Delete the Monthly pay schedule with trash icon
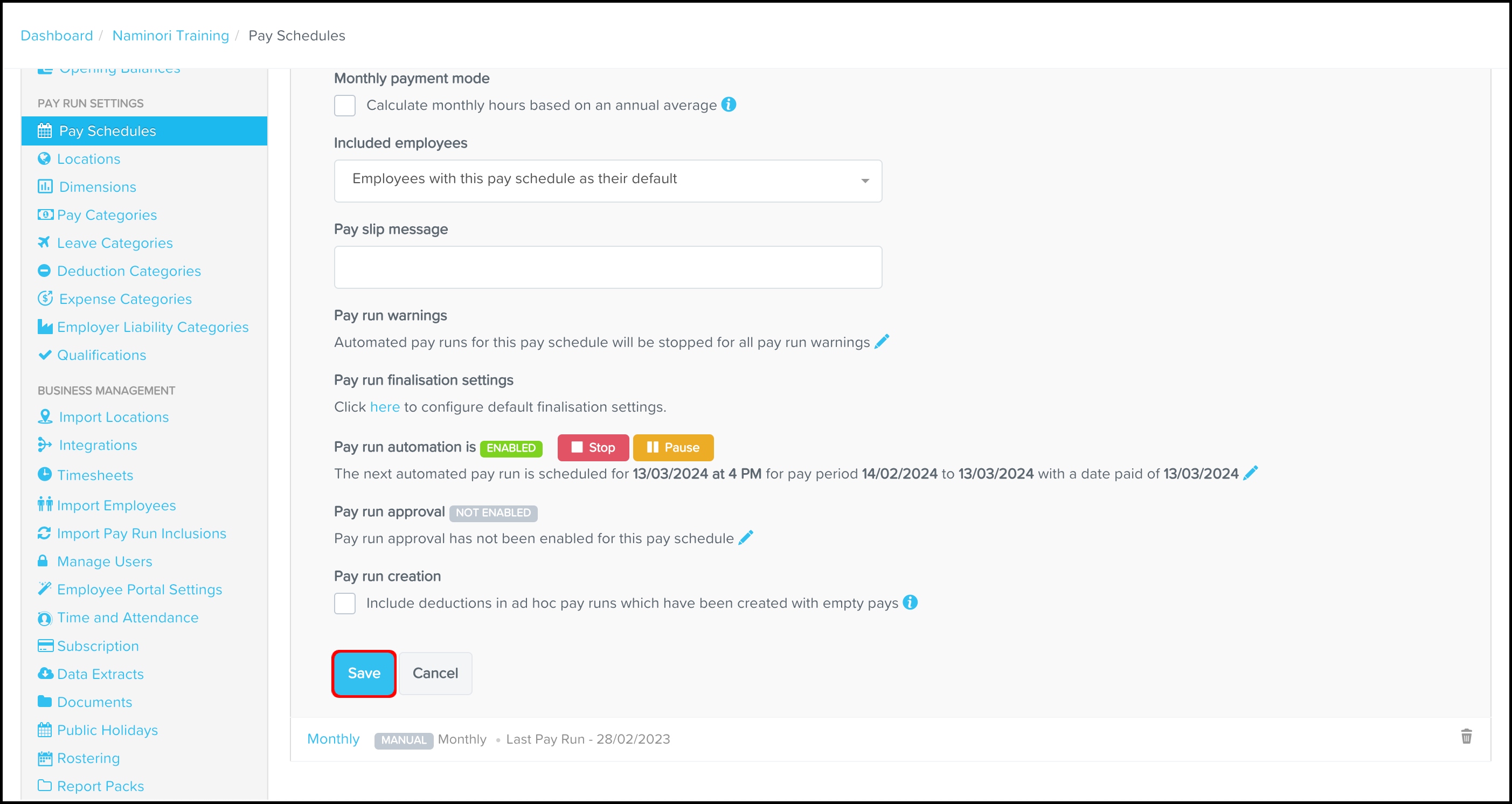 (1466, 737)
